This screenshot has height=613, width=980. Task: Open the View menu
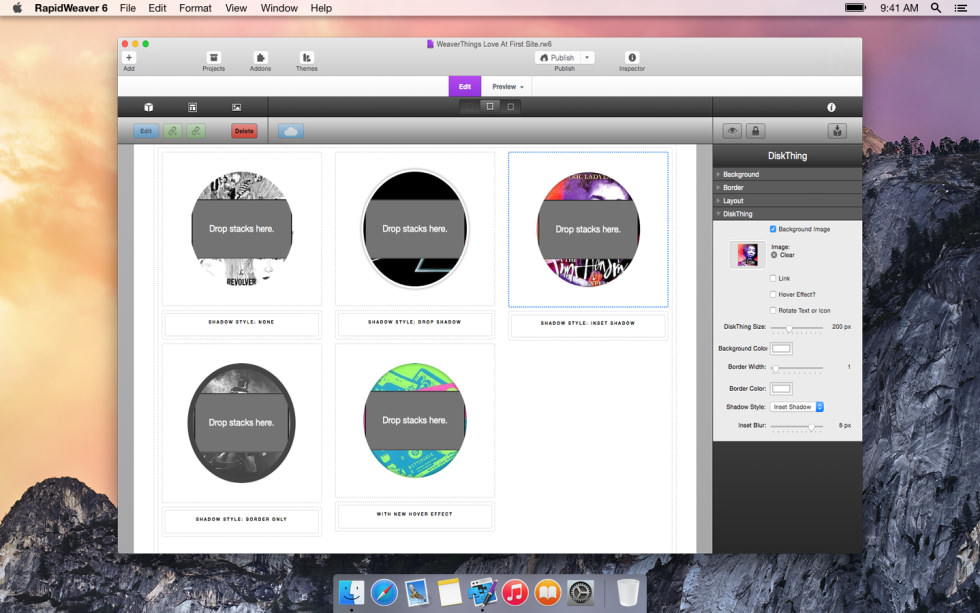[x=236, y=8]
